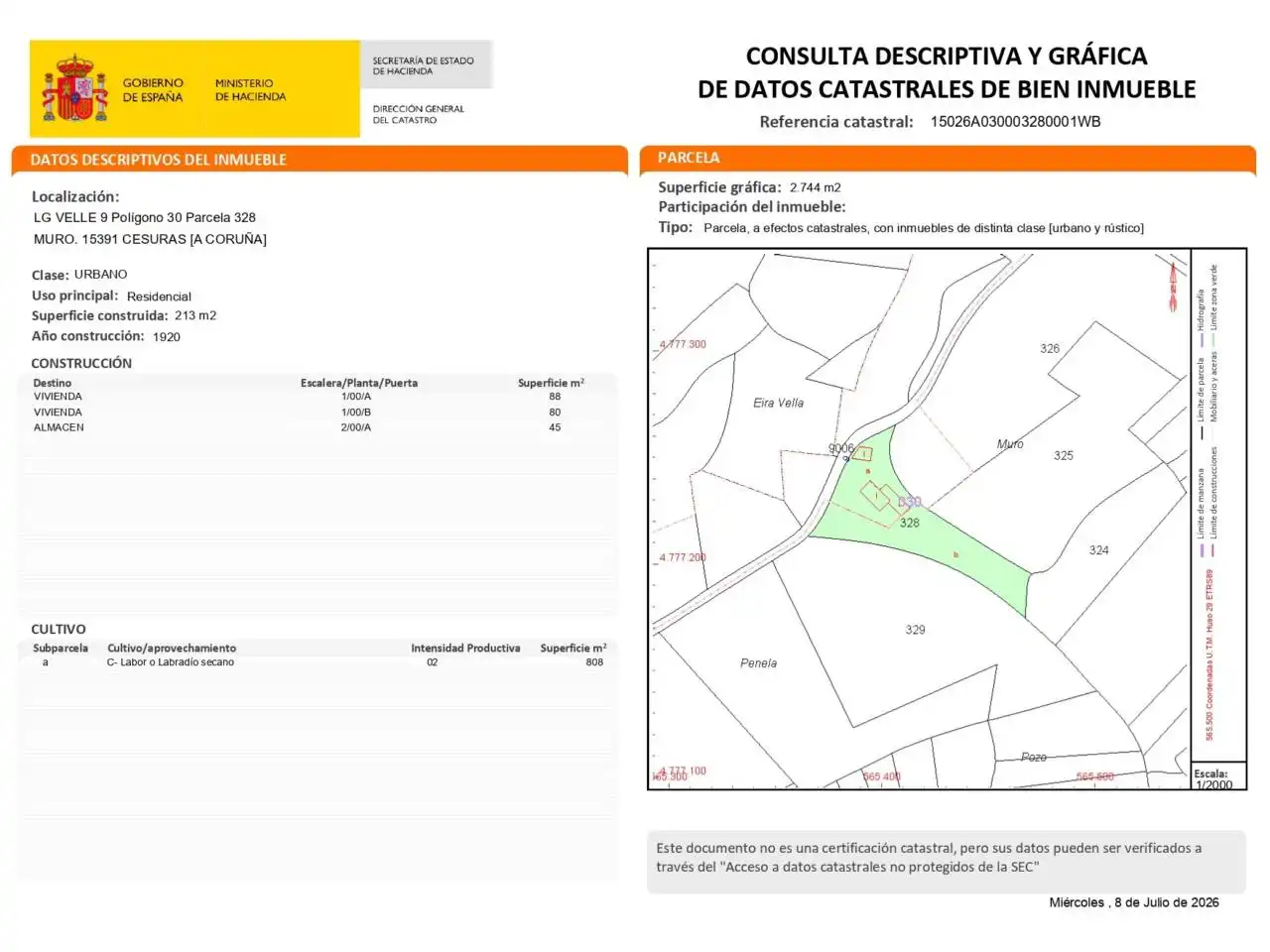Viewport: 1270px width, 952px height.
Task: Click 'VIVIENDA' in the 1/00/A row
Action: (x=58, y=397)
